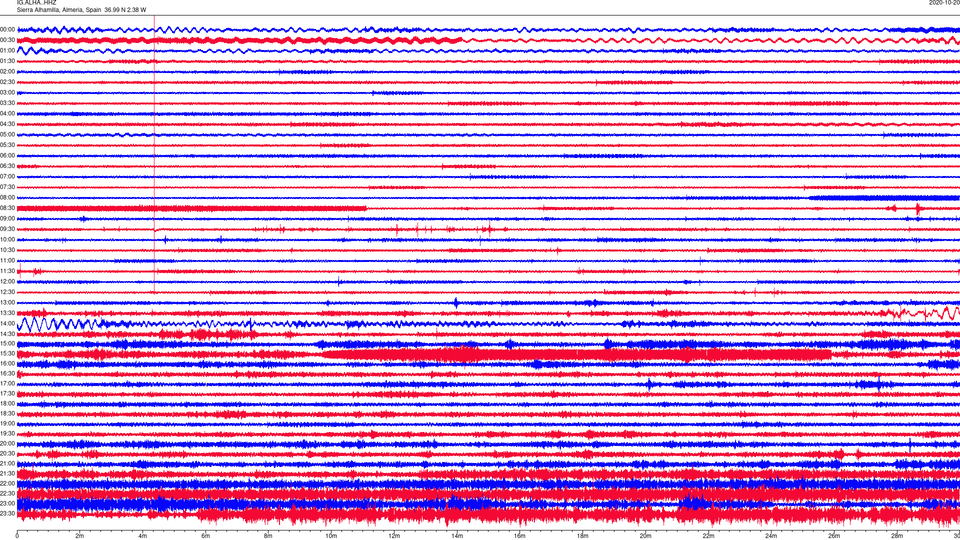The image size is (960, 540).
Task: Click the 24m tick label on time axis
Action: click(771, 536)
